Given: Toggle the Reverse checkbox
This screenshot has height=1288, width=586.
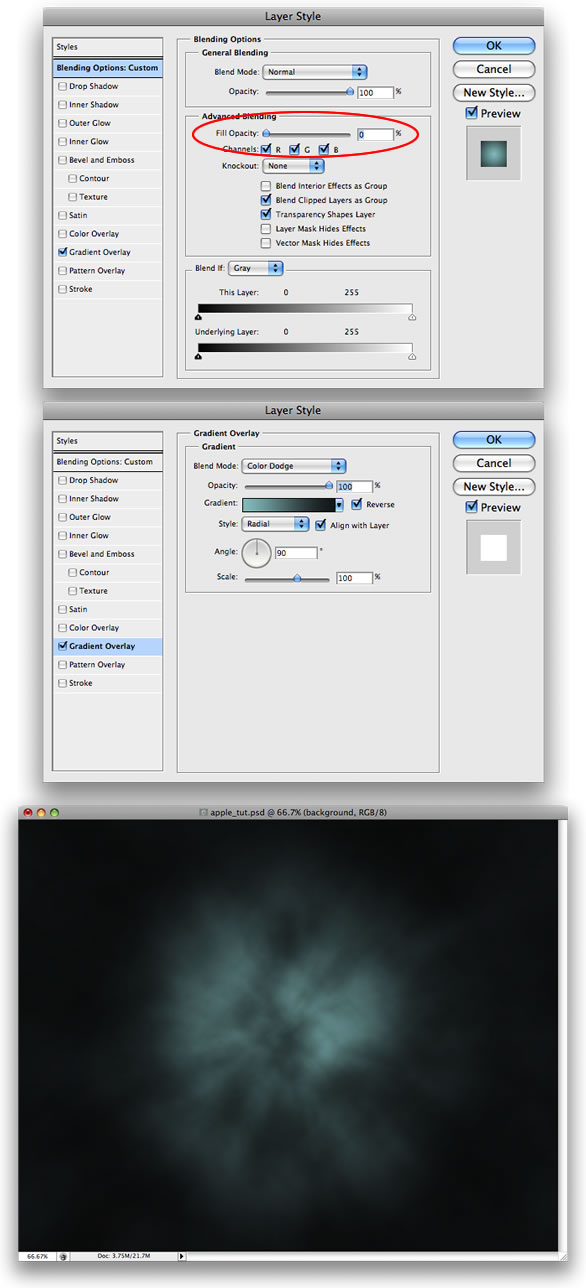Looking at the screenshot, I should click(357, 505).
